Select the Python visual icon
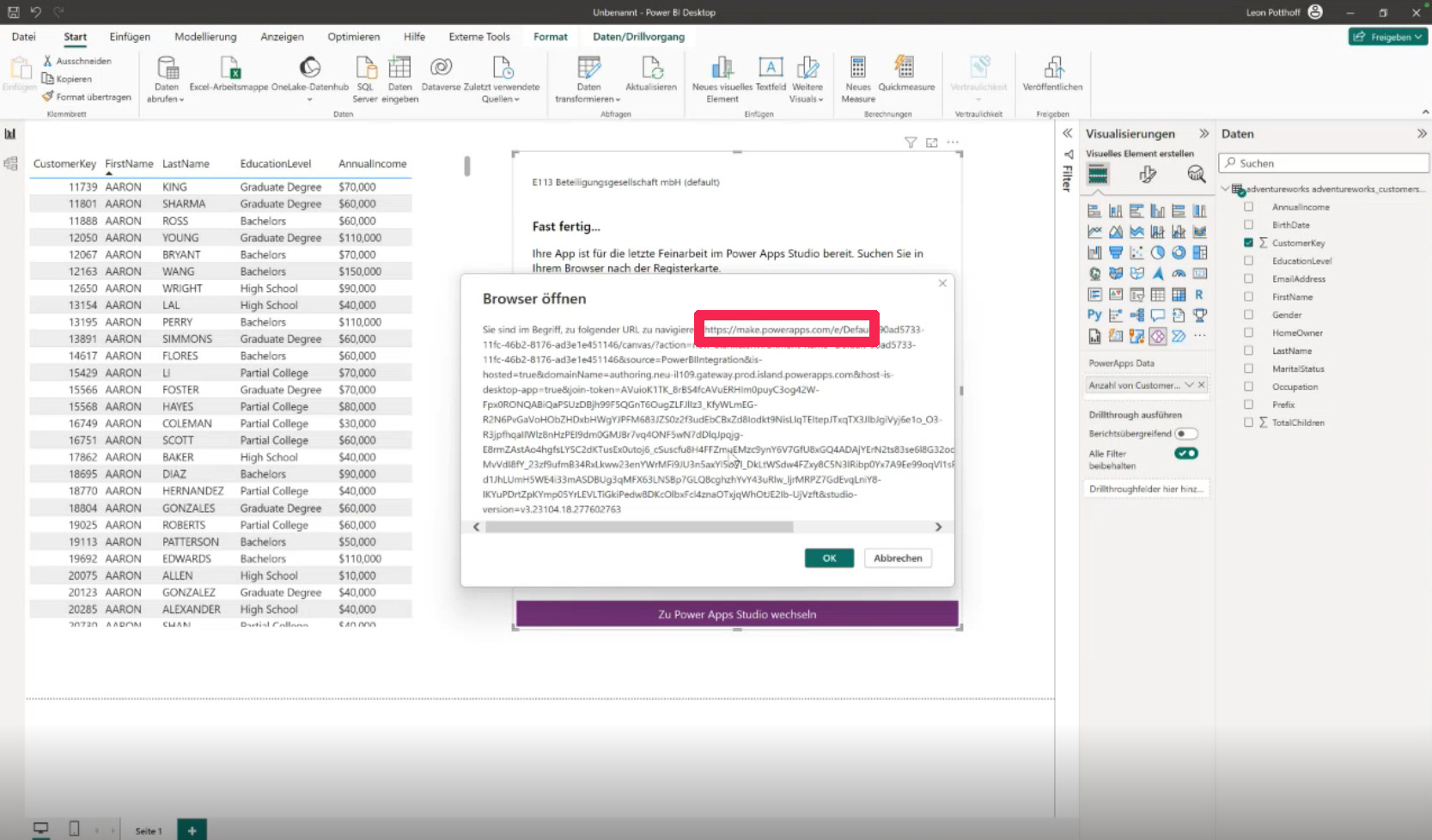The width and height of the screenshot is (1432, 840). coord(1094,315)
